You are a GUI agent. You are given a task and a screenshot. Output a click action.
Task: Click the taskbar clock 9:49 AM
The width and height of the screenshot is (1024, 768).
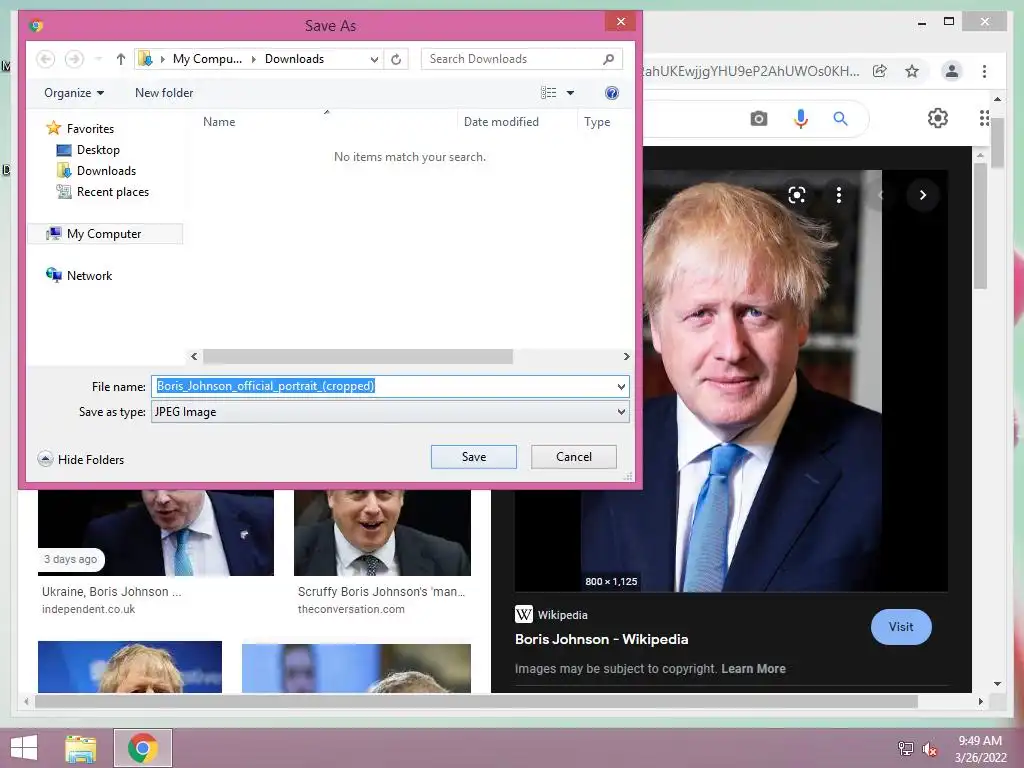980,741
